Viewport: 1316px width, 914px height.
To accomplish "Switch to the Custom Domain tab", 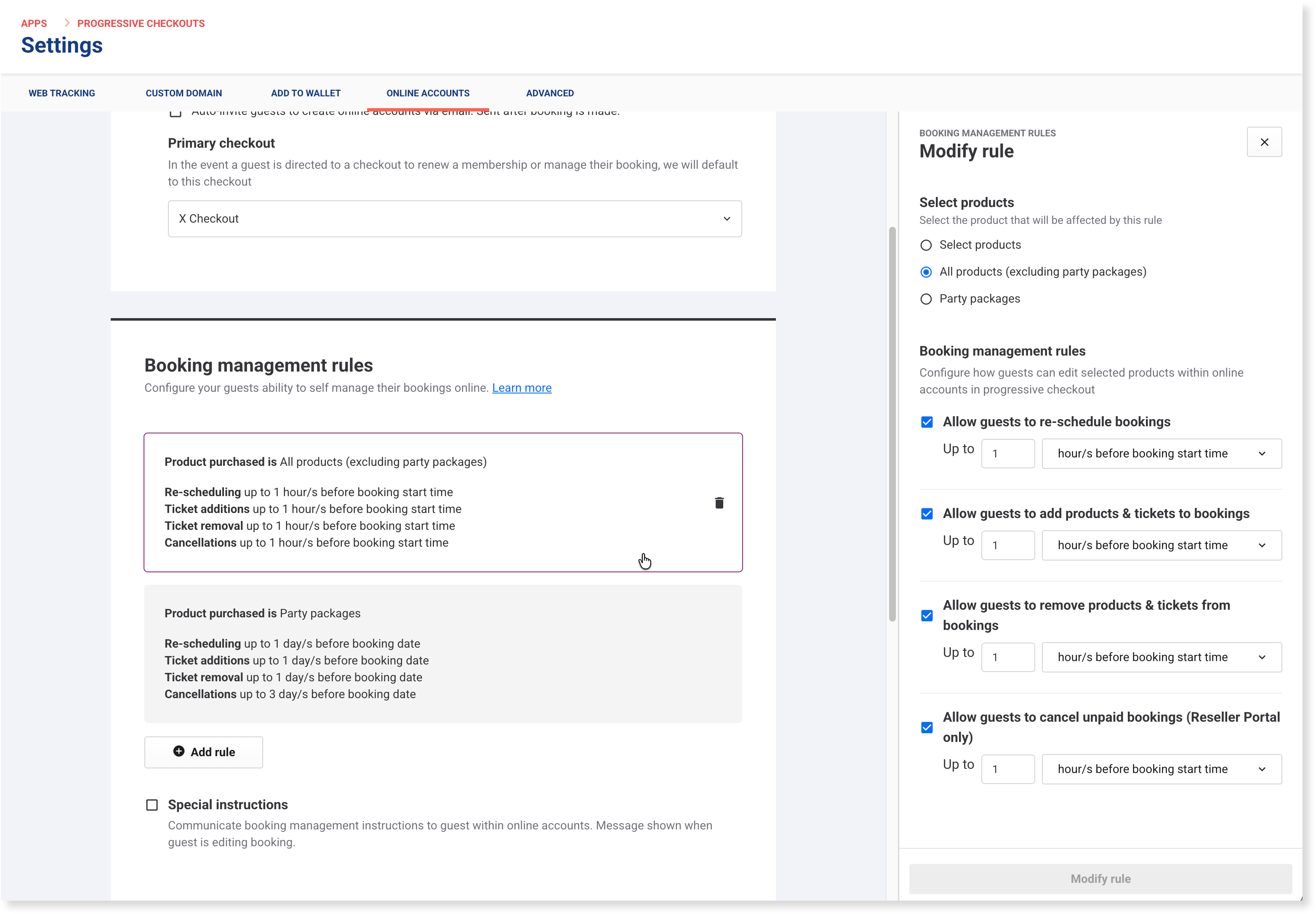I will coord(183,93).
